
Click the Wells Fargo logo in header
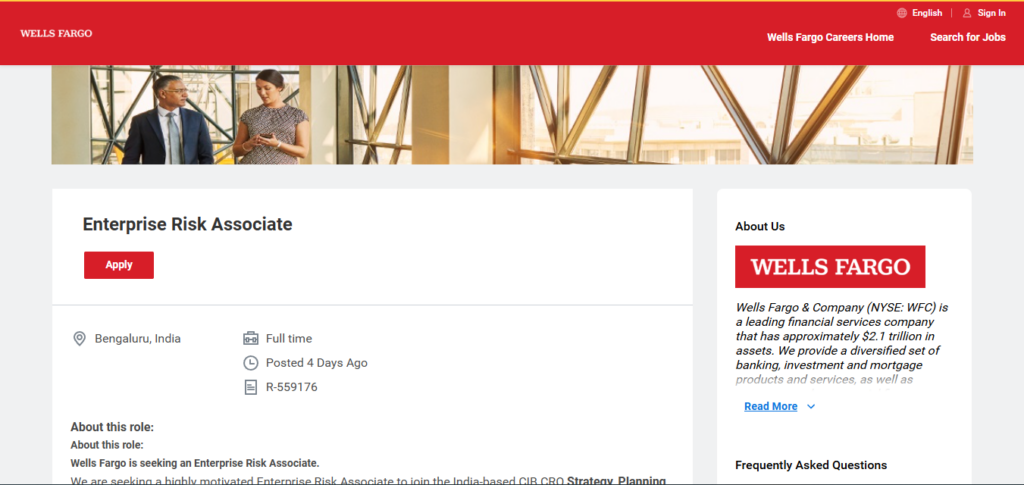click(56, 33)
